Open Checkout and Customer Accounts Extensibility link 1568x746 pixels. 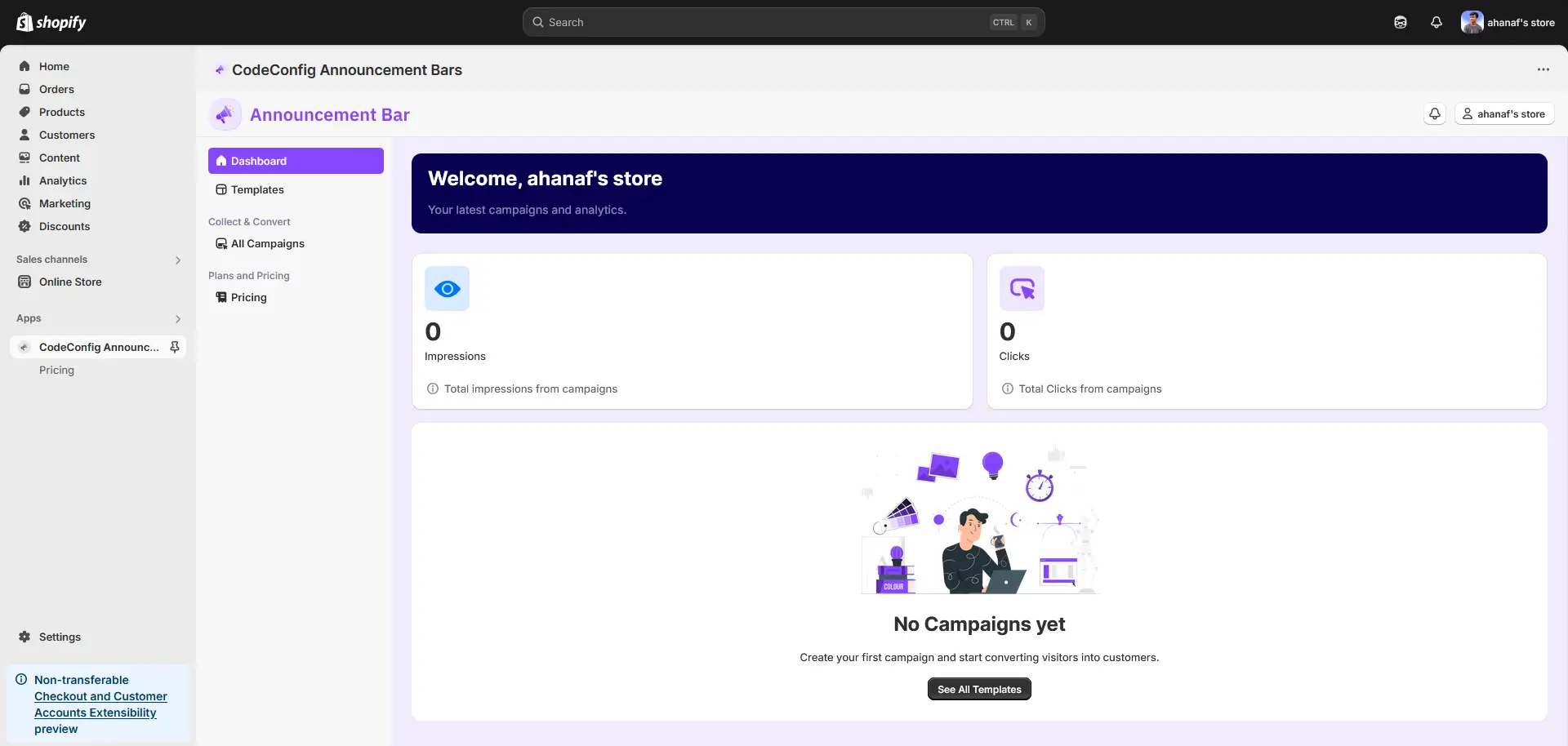click(x=100, y=704)
